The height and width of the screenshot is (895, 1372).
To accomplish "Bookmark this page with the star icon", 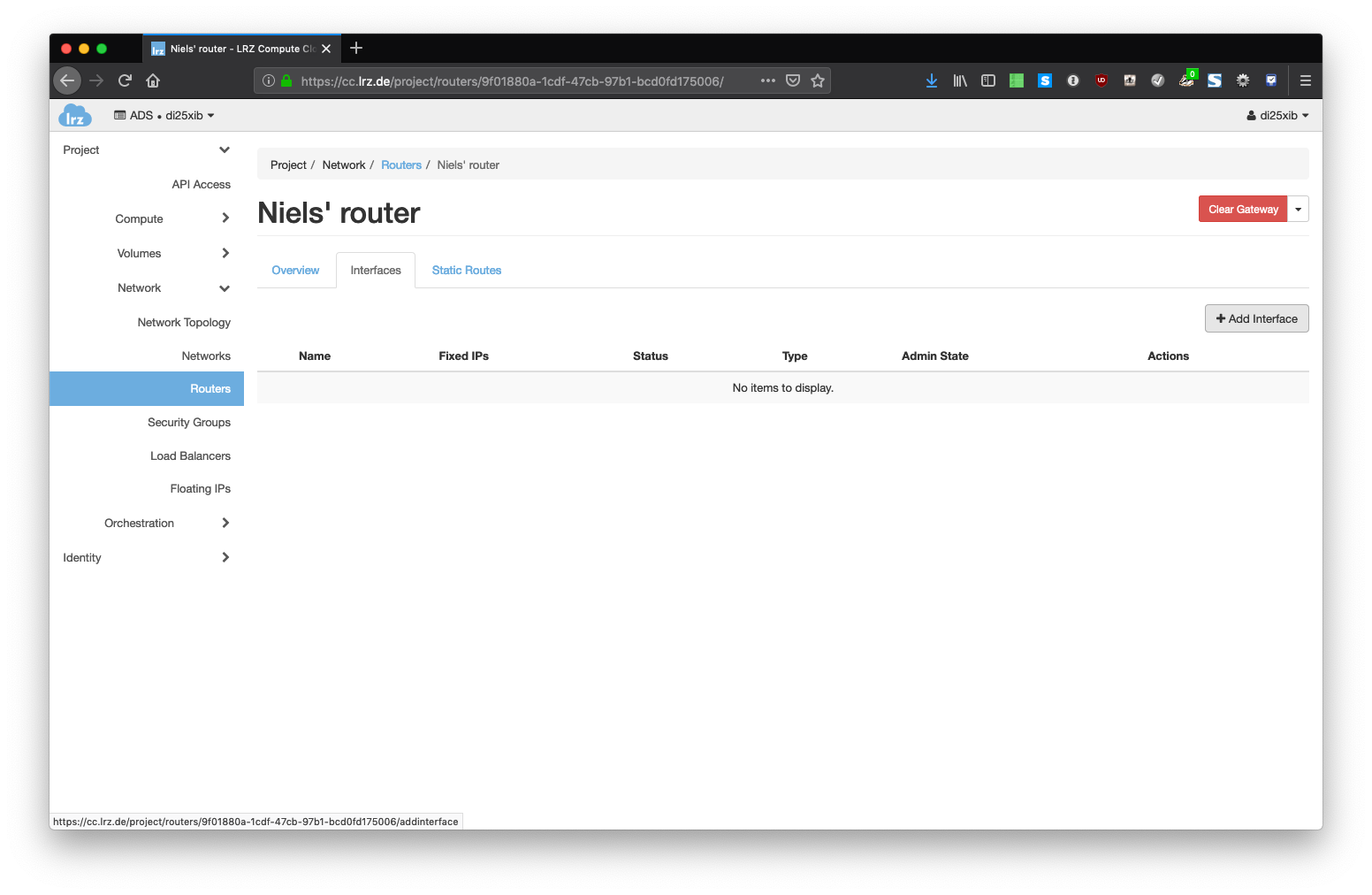I will click(818, 80).
